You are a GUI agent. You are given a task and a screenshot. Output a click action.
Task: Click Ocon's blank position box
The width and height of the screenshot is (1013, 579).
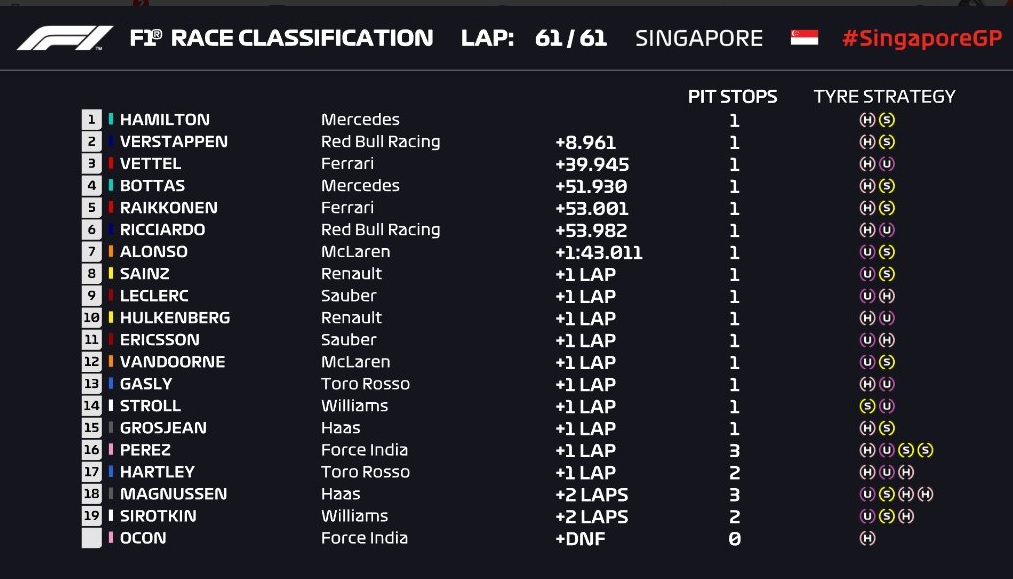pos(92,538)
